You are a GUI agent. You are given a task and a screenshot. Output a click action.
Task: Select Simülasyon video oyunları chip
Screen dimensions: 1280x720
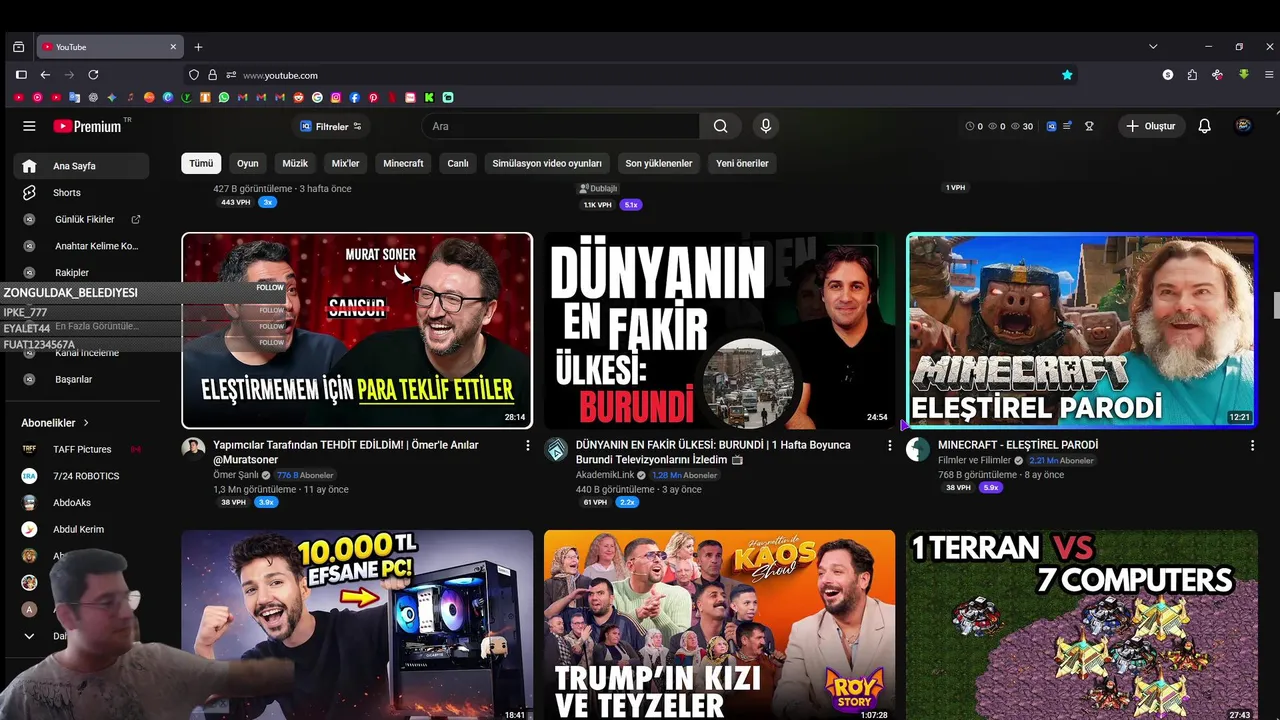[x=547, y=163]
